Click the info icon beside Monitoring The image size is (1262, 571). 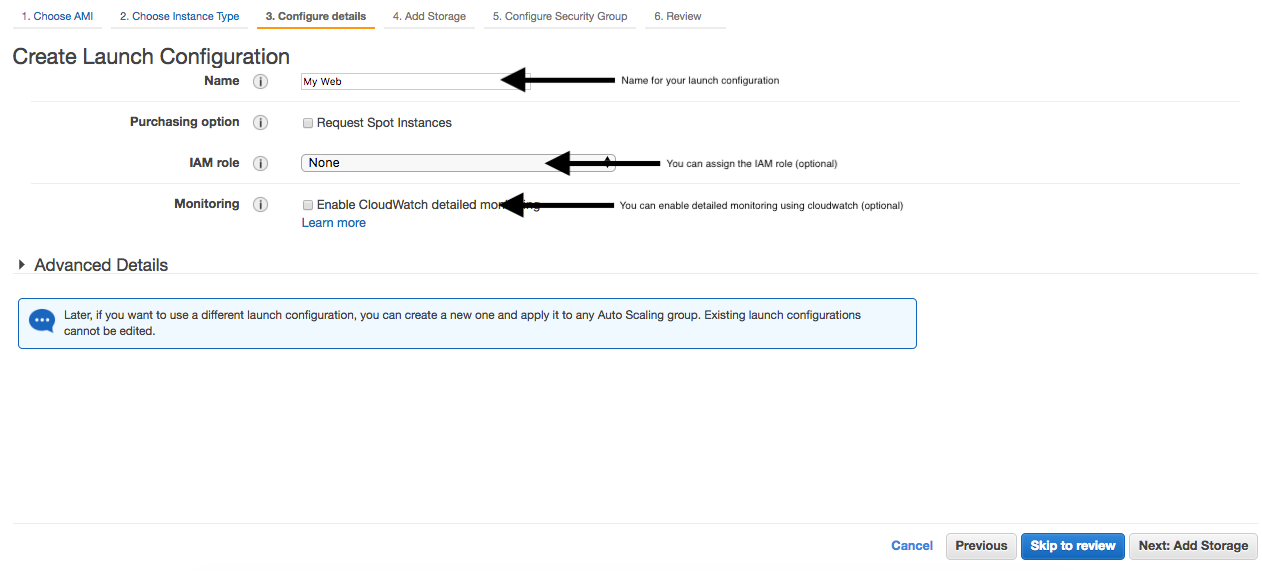[260, 205]
